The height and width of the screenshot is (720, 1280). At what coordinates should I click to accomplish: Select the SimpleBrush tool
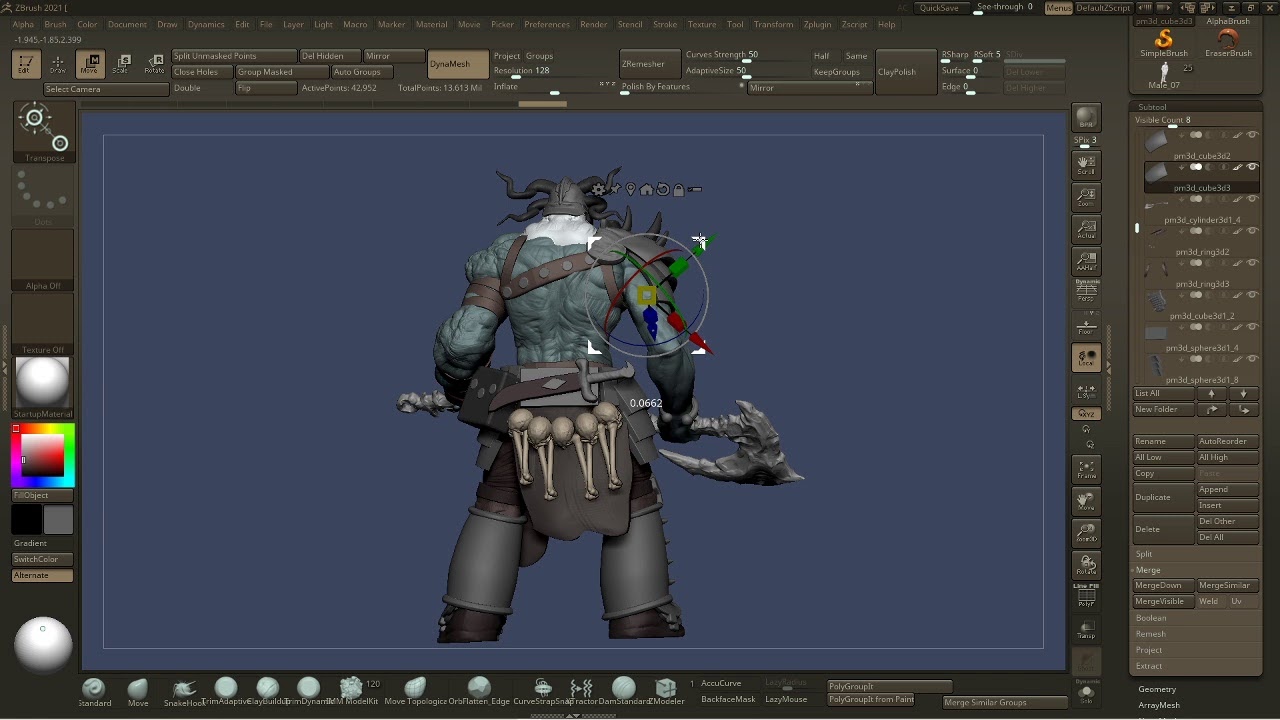1164,43
